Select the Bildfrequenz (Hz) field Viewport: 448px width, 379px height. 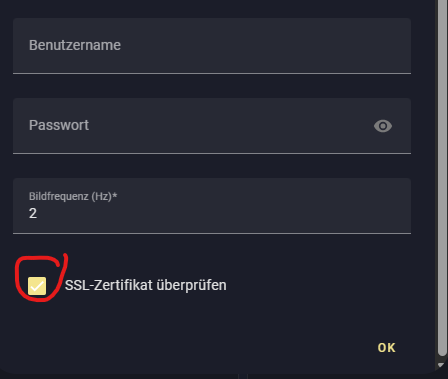[x=212, y=206]
